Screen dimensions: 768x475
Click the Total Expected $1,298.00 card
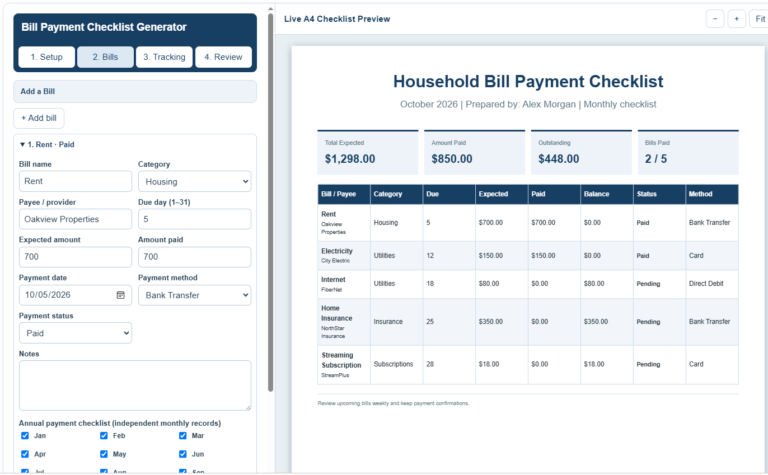click(368, 152)
